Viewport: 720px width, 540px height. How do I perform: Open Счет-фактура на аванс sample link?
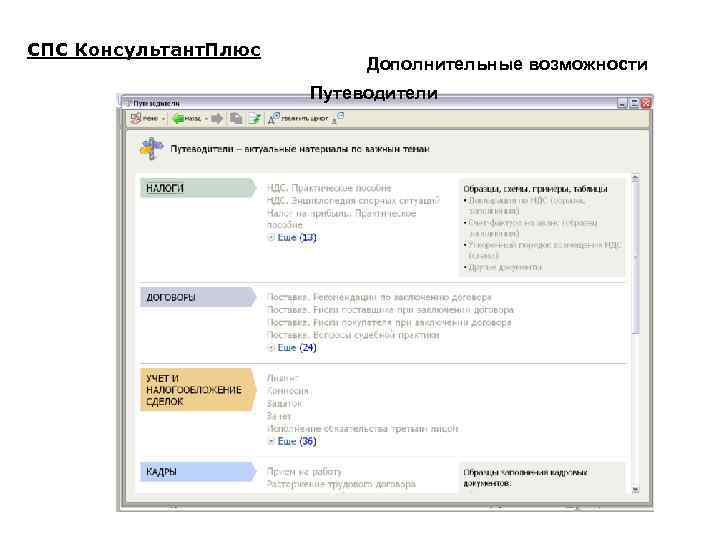(533, 228)
